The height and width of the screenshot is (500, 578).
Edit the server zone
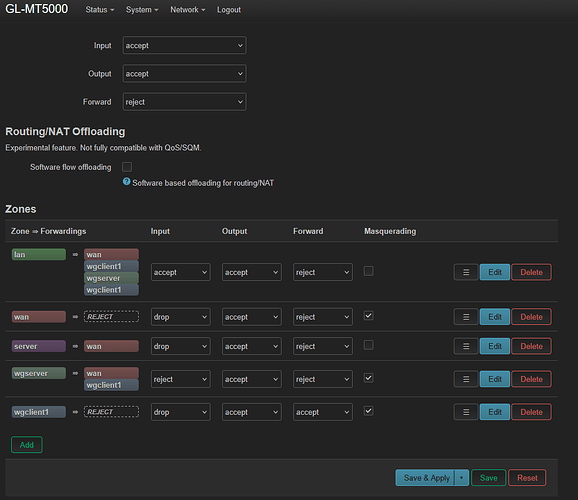coord(495,346)
